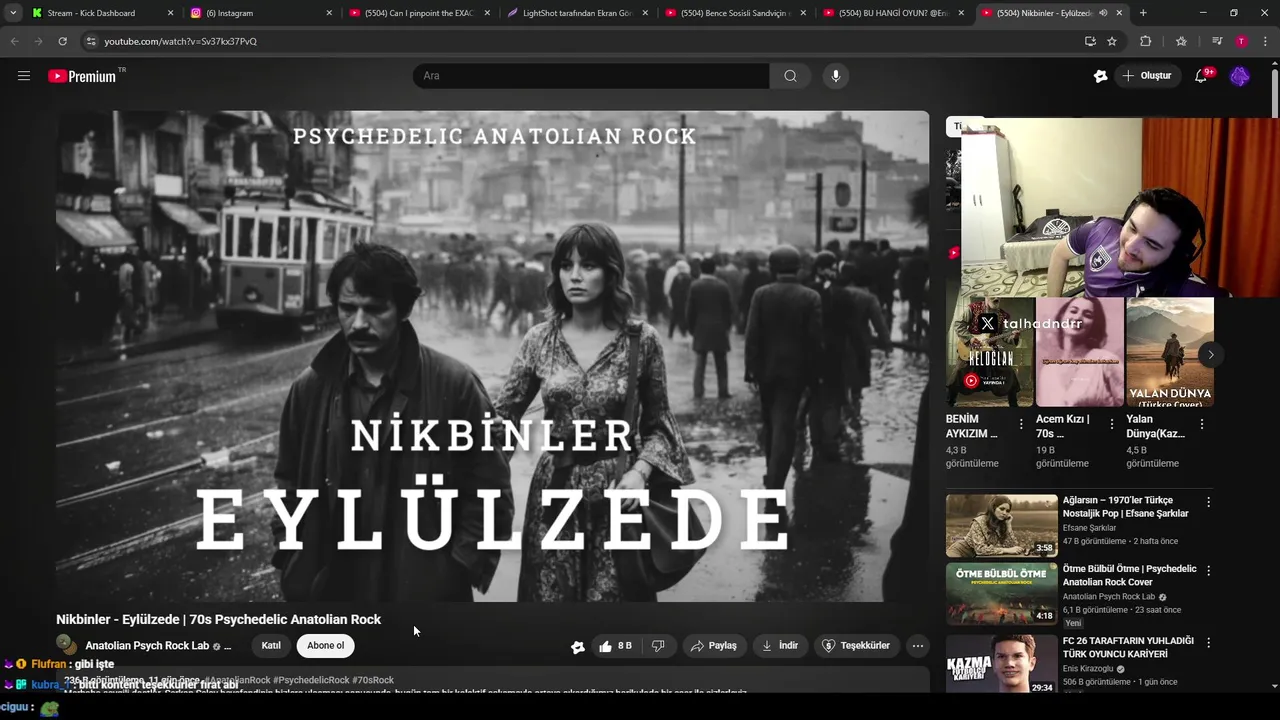Open Anatolian Psych Rock Lab channel avatar
Screen dimensions: 1280x720
tap(67, 646)
